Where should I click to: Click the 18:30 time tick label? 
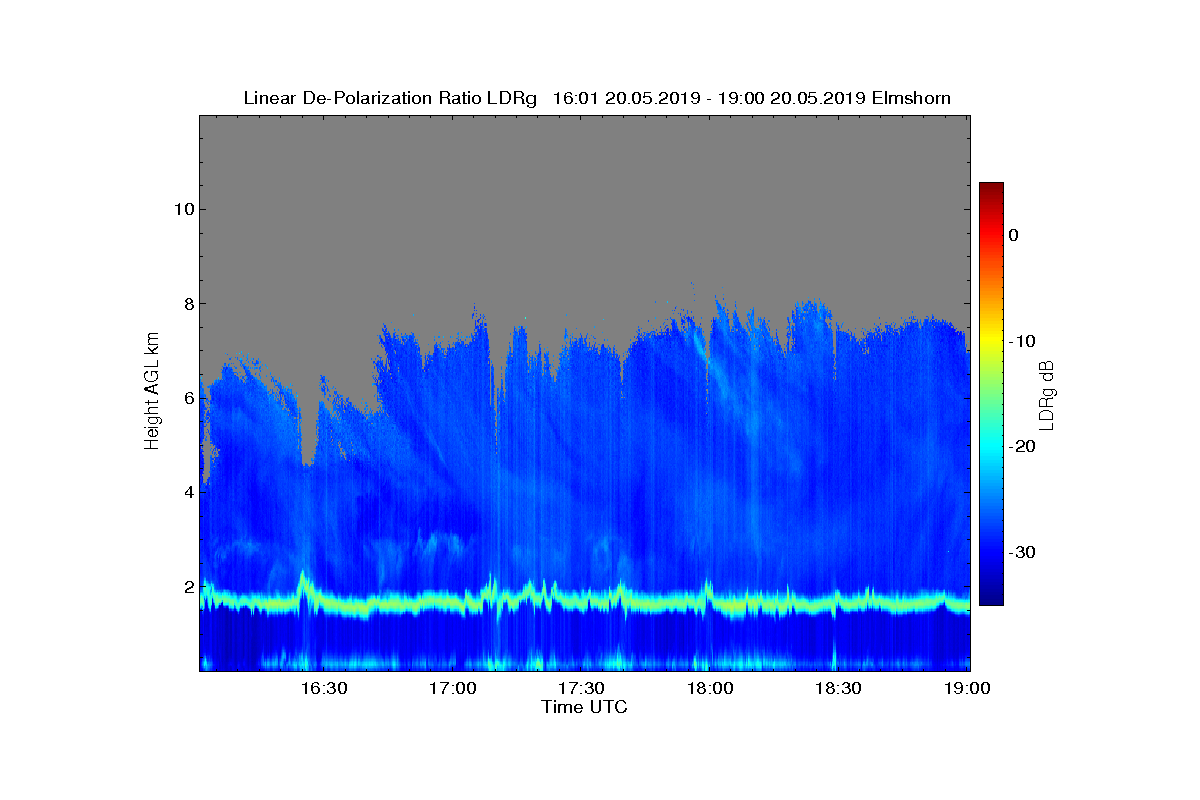[838, 688]
